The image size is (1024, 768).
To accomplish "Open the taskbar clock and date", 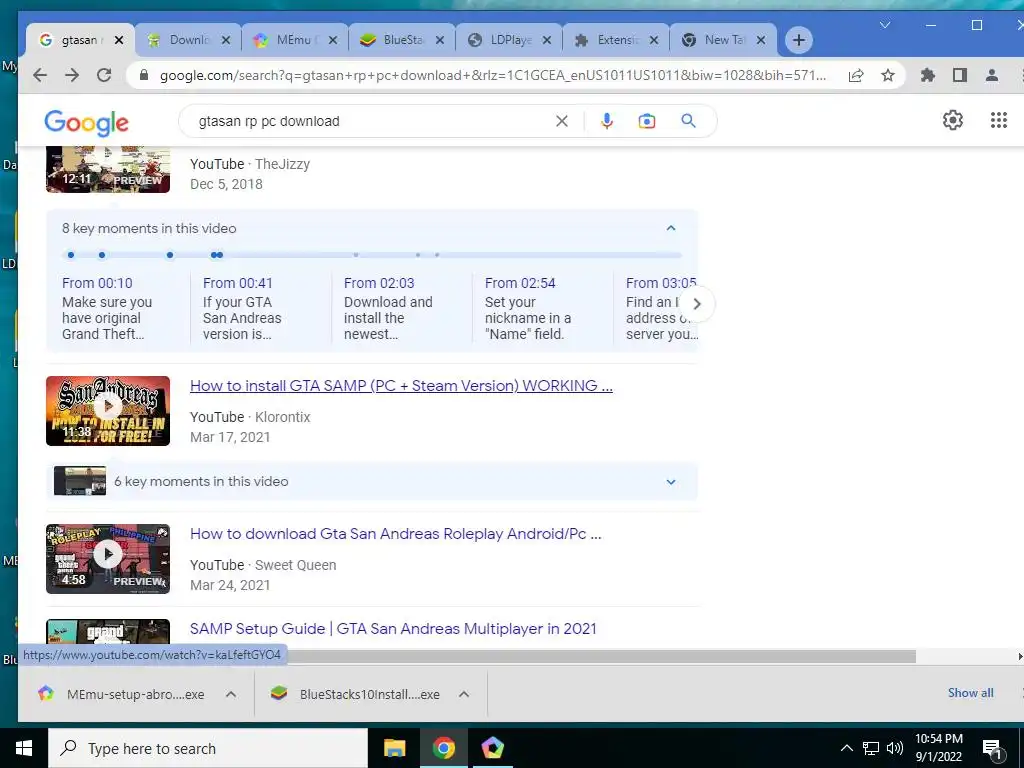I will pos(938,748).
